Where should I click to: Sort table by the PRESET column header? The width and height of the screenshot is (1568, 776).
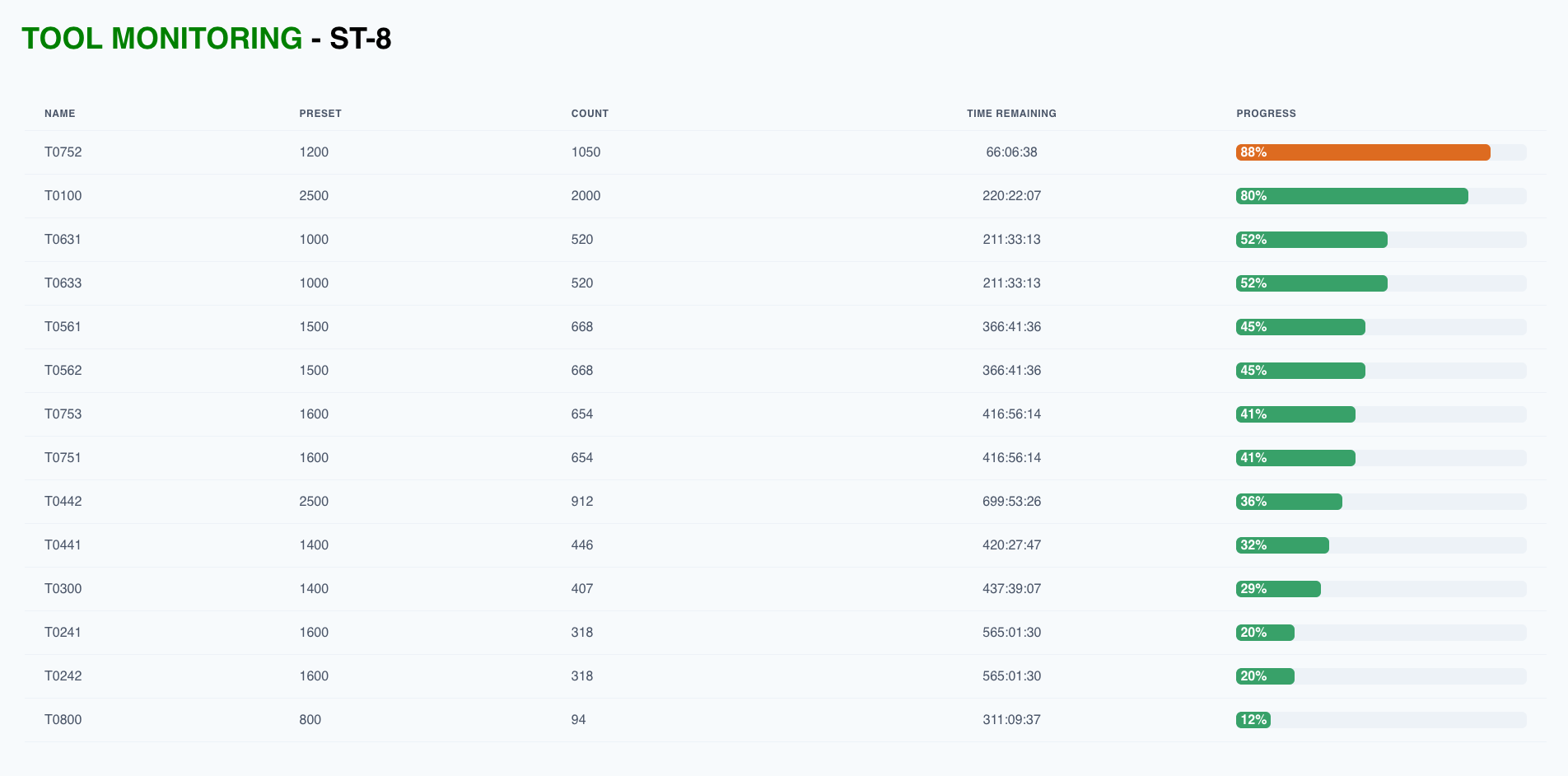(320, 114)
